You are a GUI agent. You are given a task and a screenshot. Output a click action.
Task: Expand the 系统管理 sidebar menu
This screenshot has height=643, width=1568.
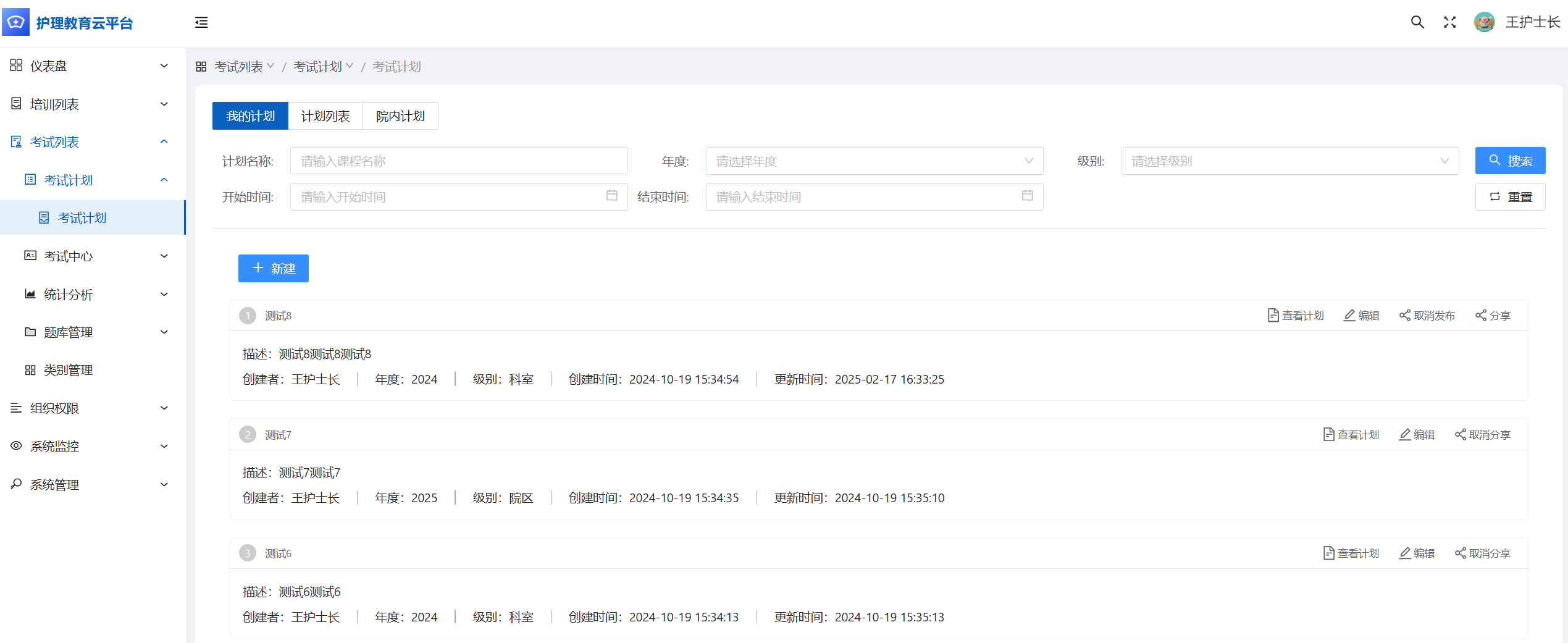90,485
